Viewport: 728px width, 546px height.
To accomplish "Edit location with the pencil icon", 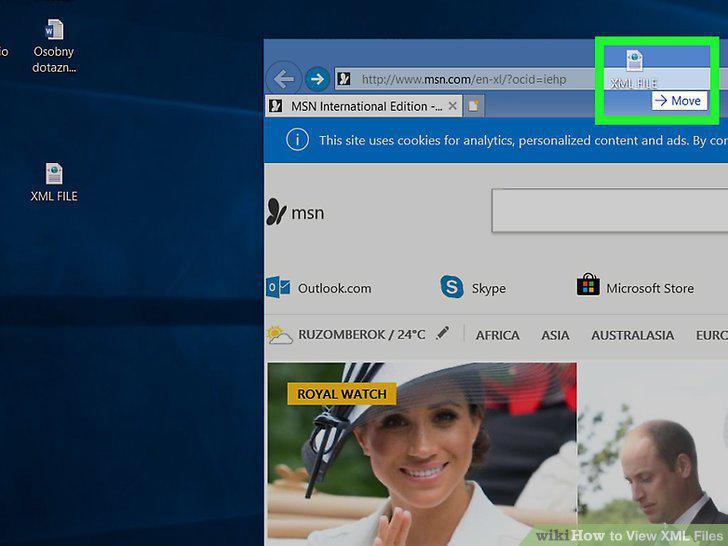I will coord(443,333).
